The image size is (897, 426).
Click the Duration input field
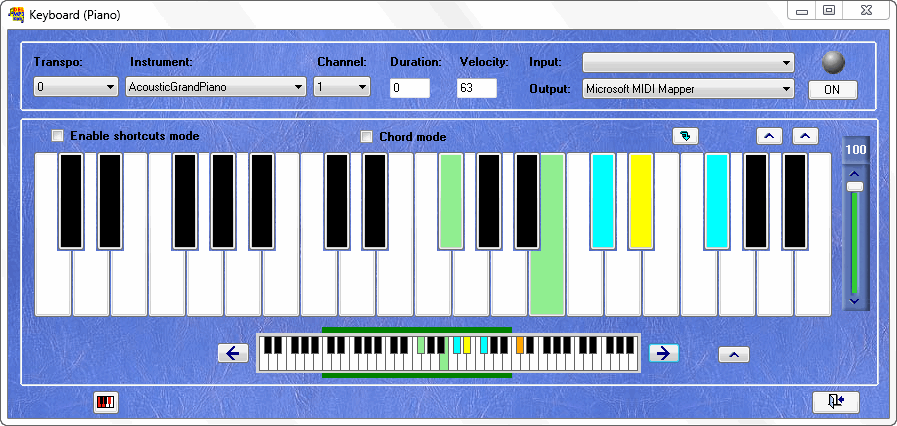[410, 89]
